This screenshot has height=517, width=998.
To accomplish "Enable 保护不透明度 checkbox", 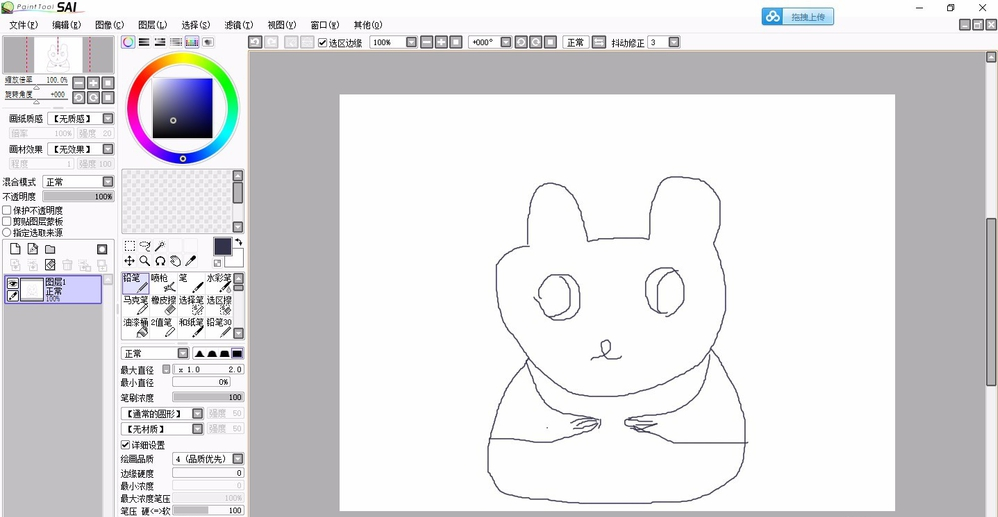I will click(7, 211).
